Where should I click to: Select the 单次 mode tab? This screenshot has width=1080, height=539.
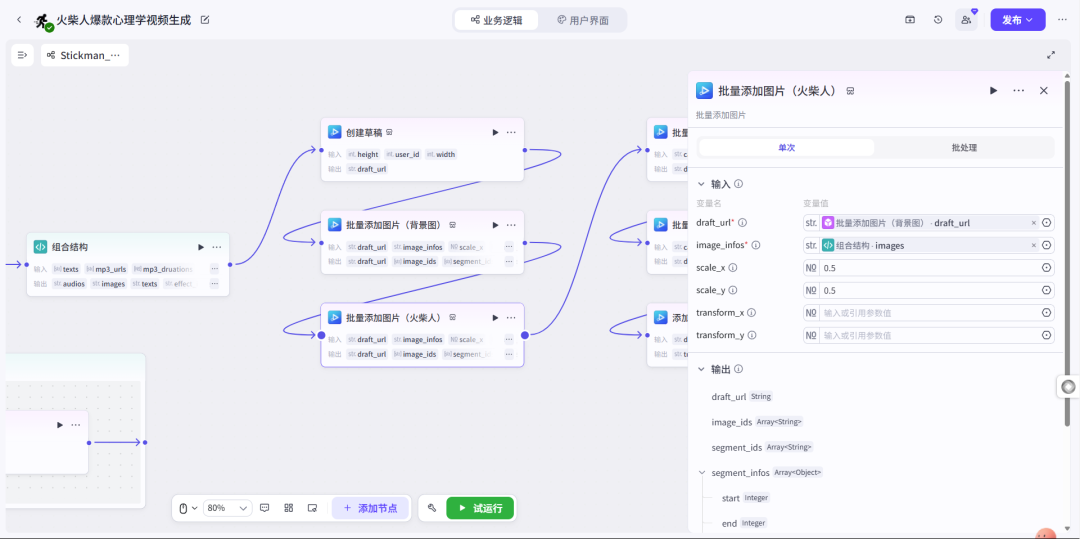coord(787,147)
